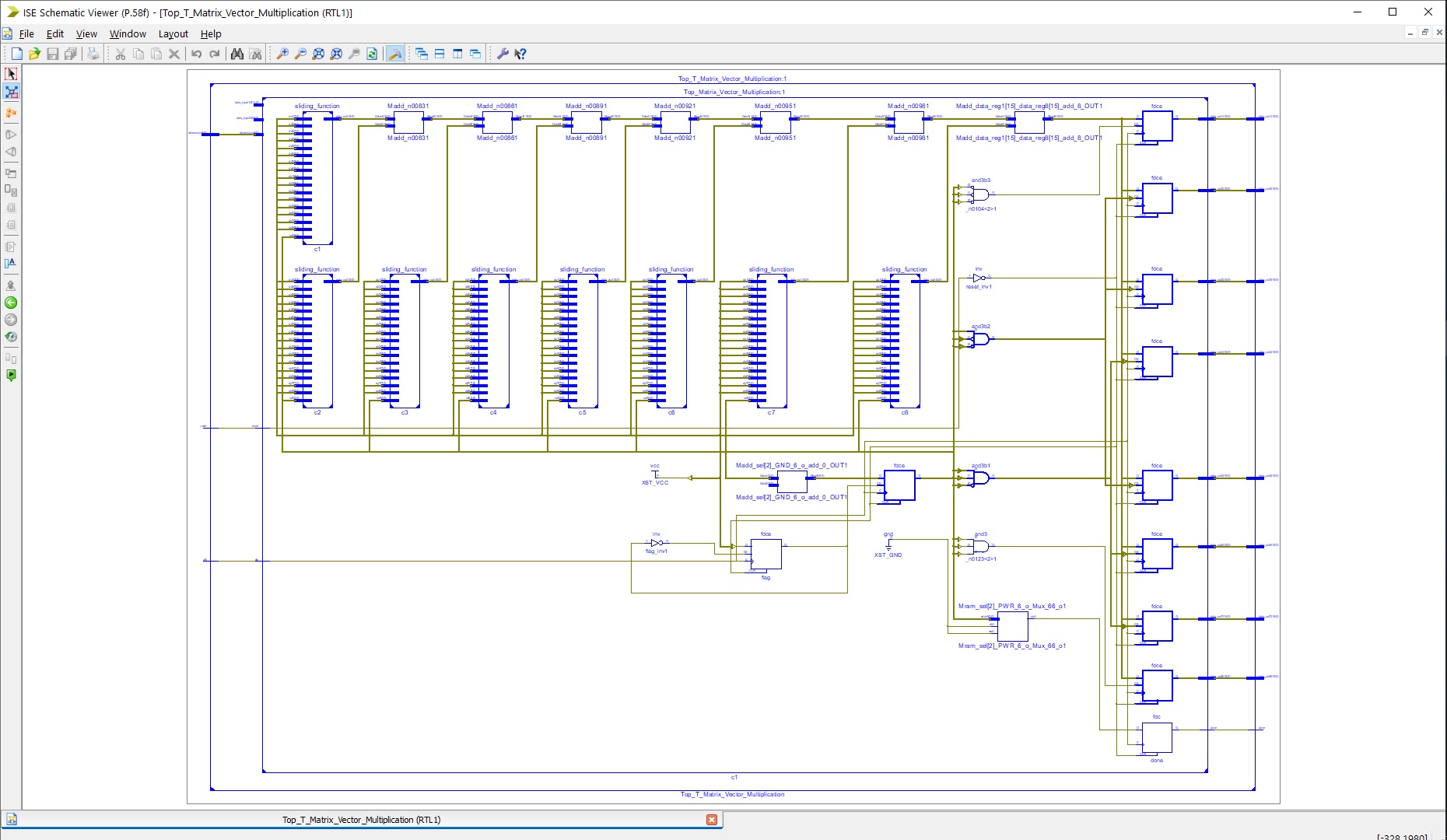Save the current schematic
This screenshot has height=840, width=1447.
52,54
